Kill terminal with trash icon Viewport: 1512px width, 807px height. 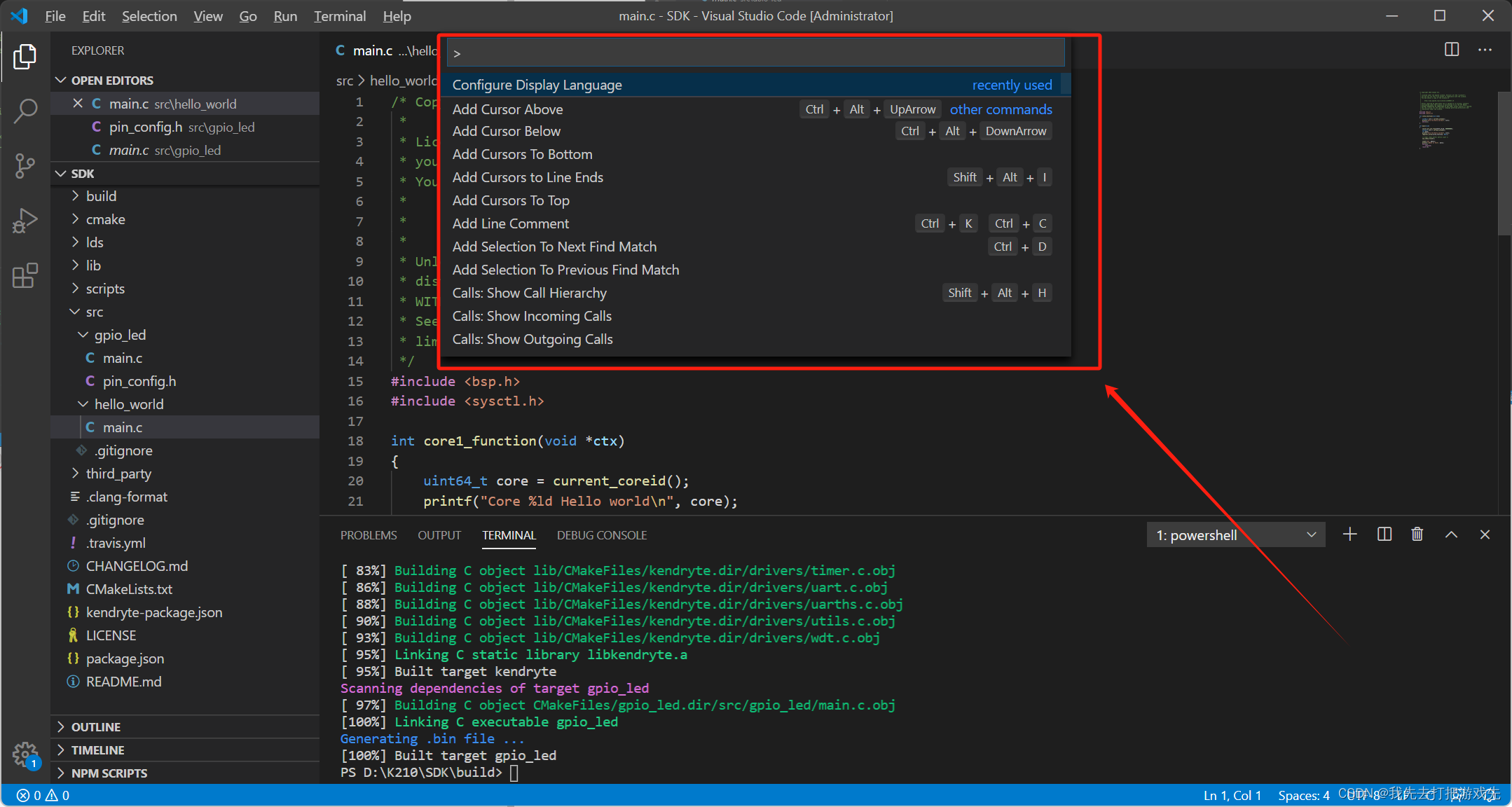[x=1417, y=534]
